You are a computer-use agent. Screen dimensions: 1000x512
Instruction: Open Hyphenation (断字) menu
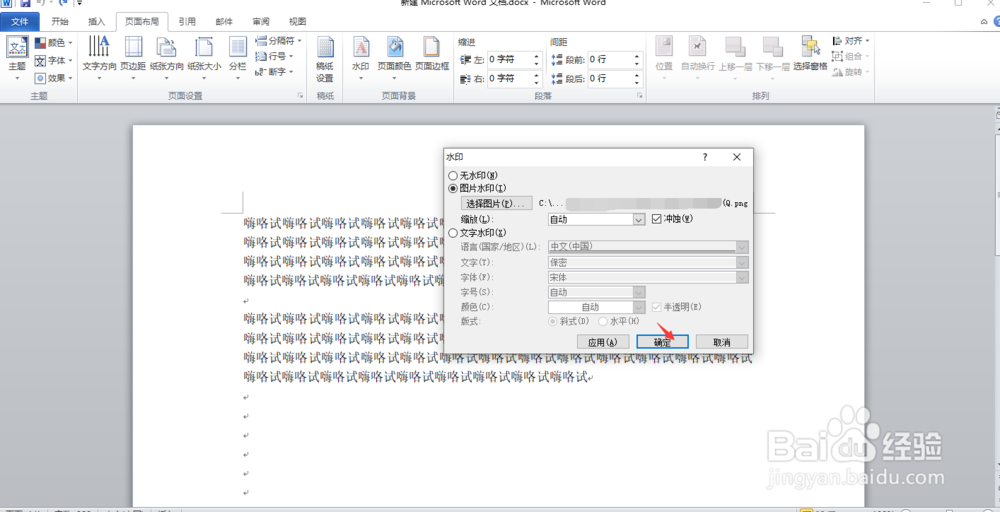click(274, 72)
